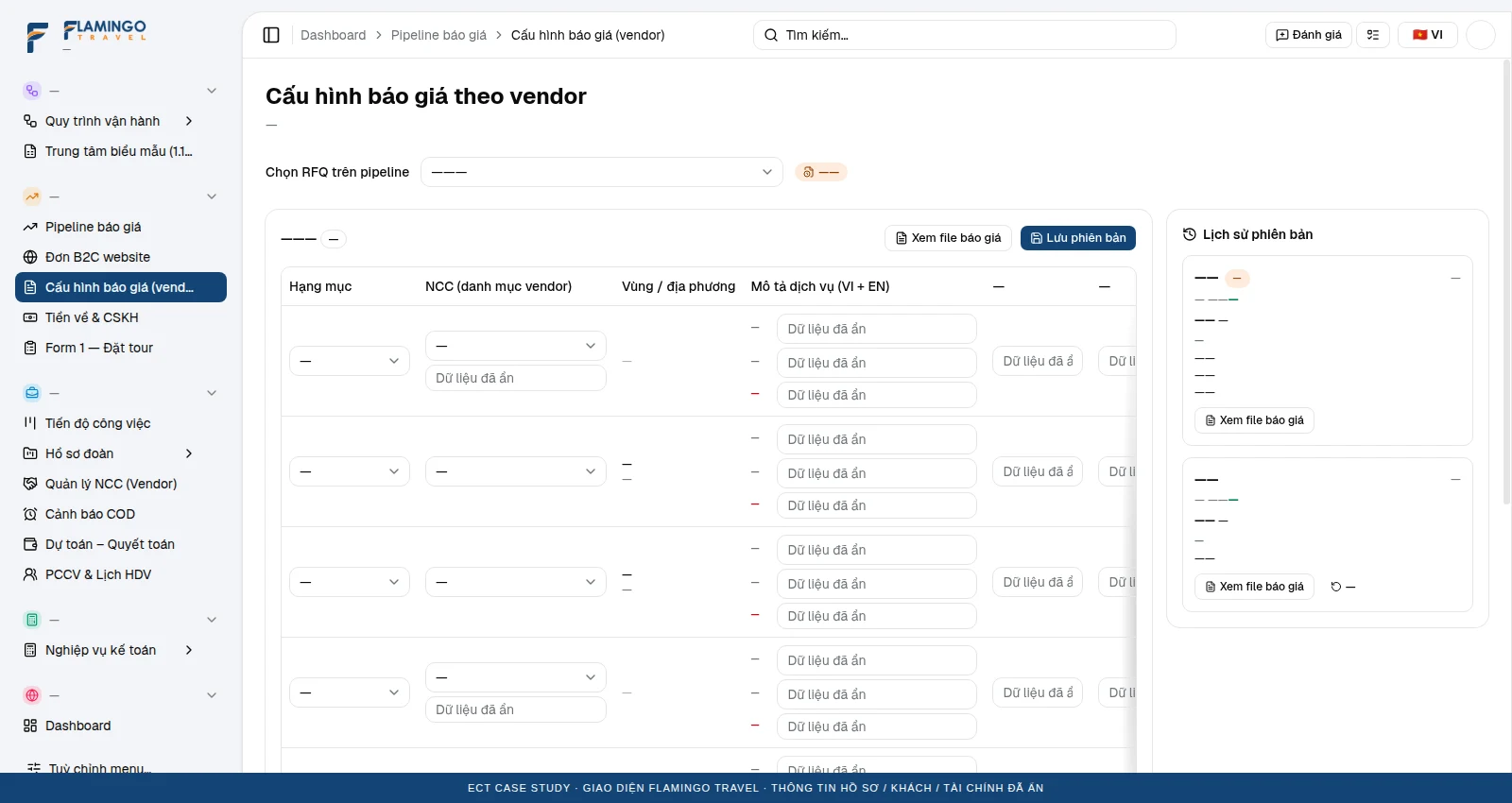Click the Flamingo Travel logo
Image resolution: width=1512 pixels, height=803 pixels.
click(x=86, y=36)
